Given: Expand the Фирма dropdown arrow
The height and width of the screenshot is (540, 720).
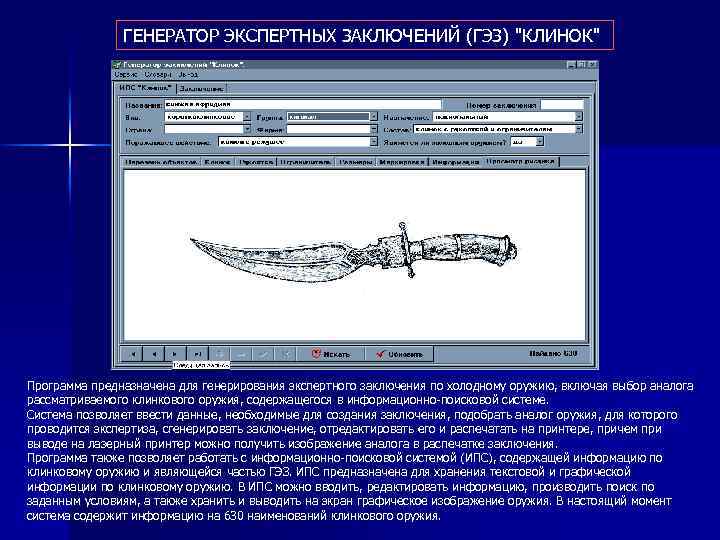Looking at the screenshot, I should (x=373, y=129).
